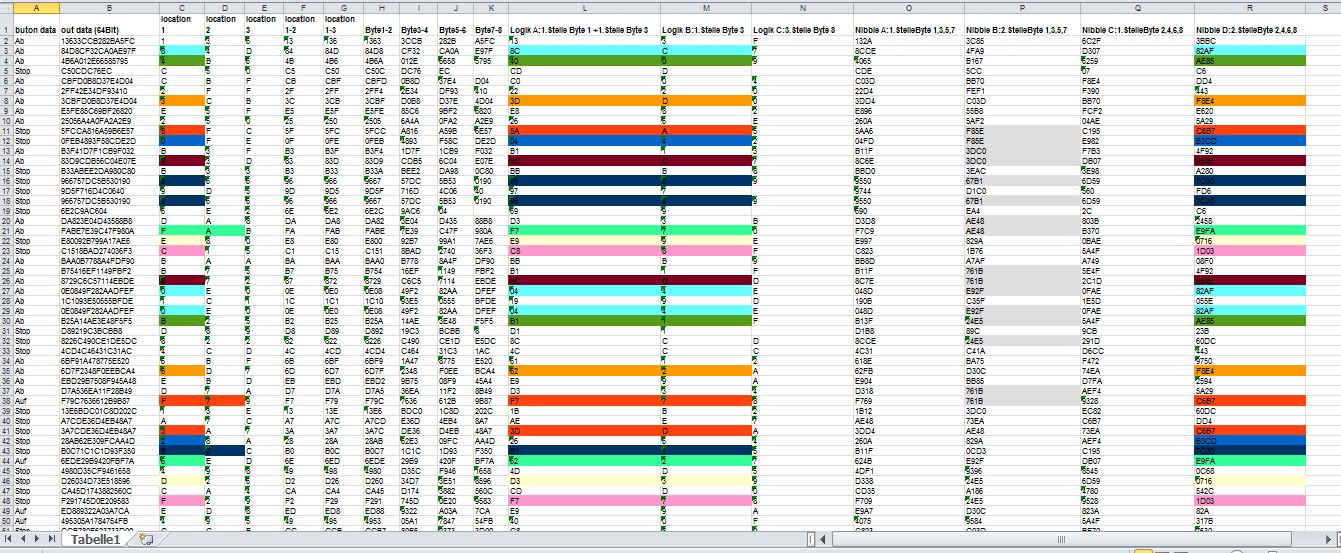The image size is (1341, 553).
Task: Select column A header
Action: [35, 8]
